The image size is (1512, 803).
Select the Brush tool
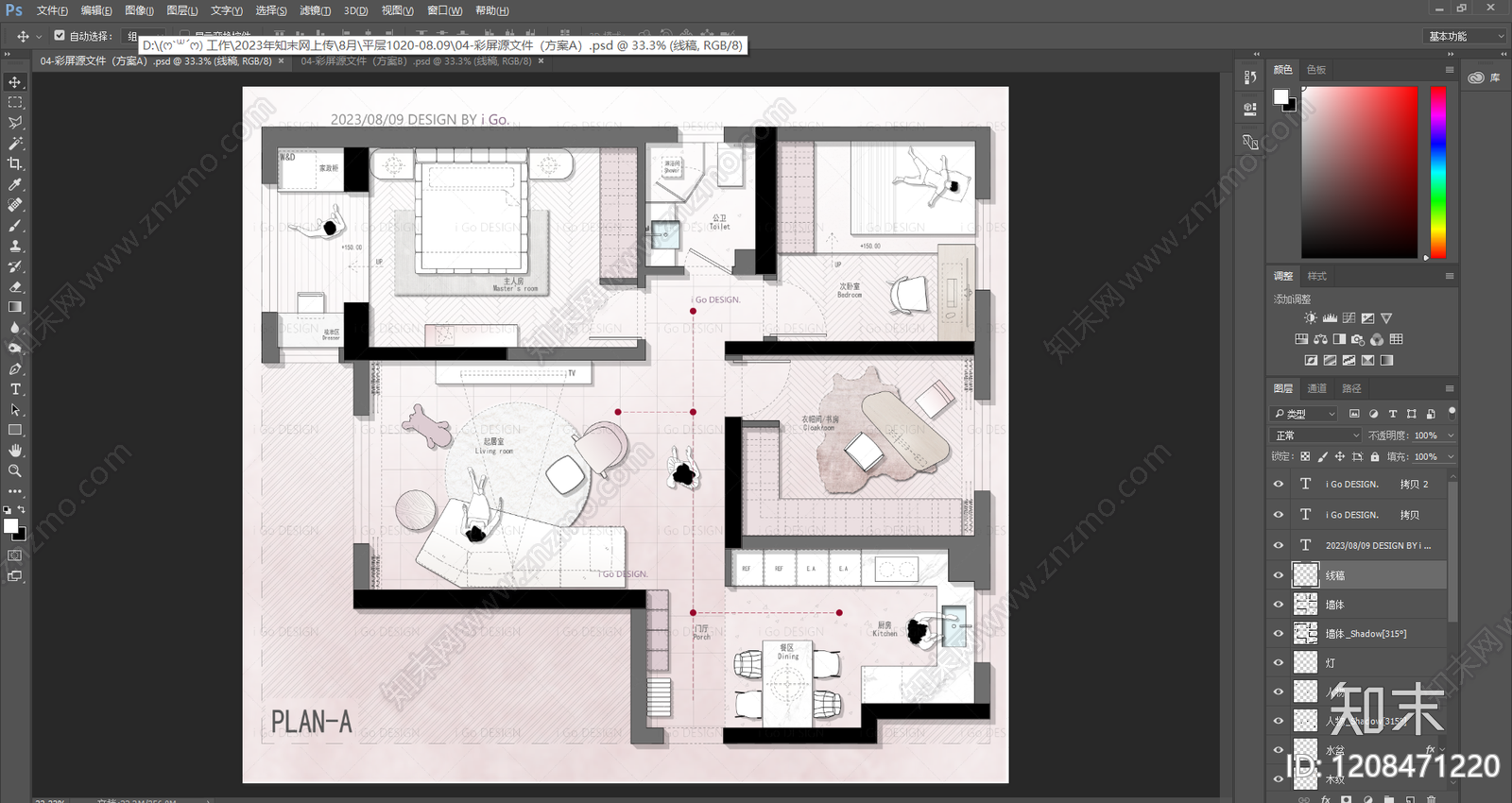tap(15, 226)
